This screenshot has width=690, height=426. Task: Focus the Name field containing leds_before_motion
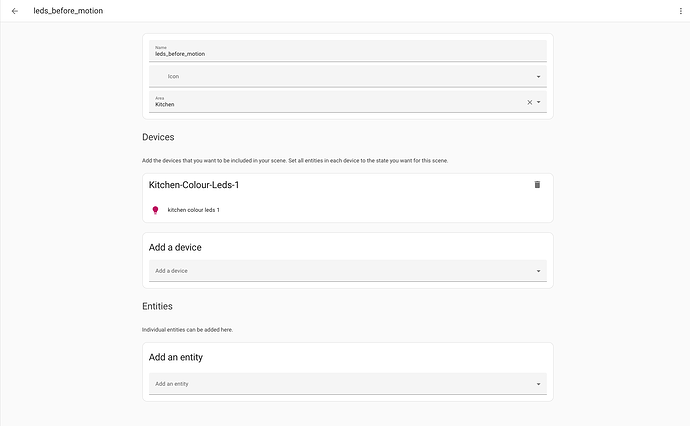348,51
